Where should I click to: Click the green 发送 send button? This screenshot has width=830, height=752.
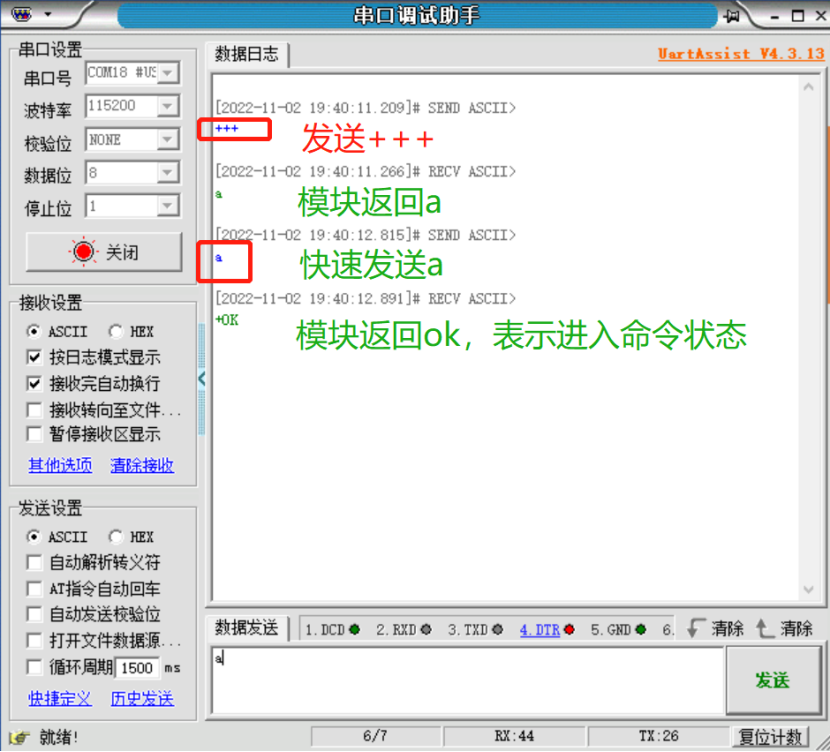(x=773, y=680)
